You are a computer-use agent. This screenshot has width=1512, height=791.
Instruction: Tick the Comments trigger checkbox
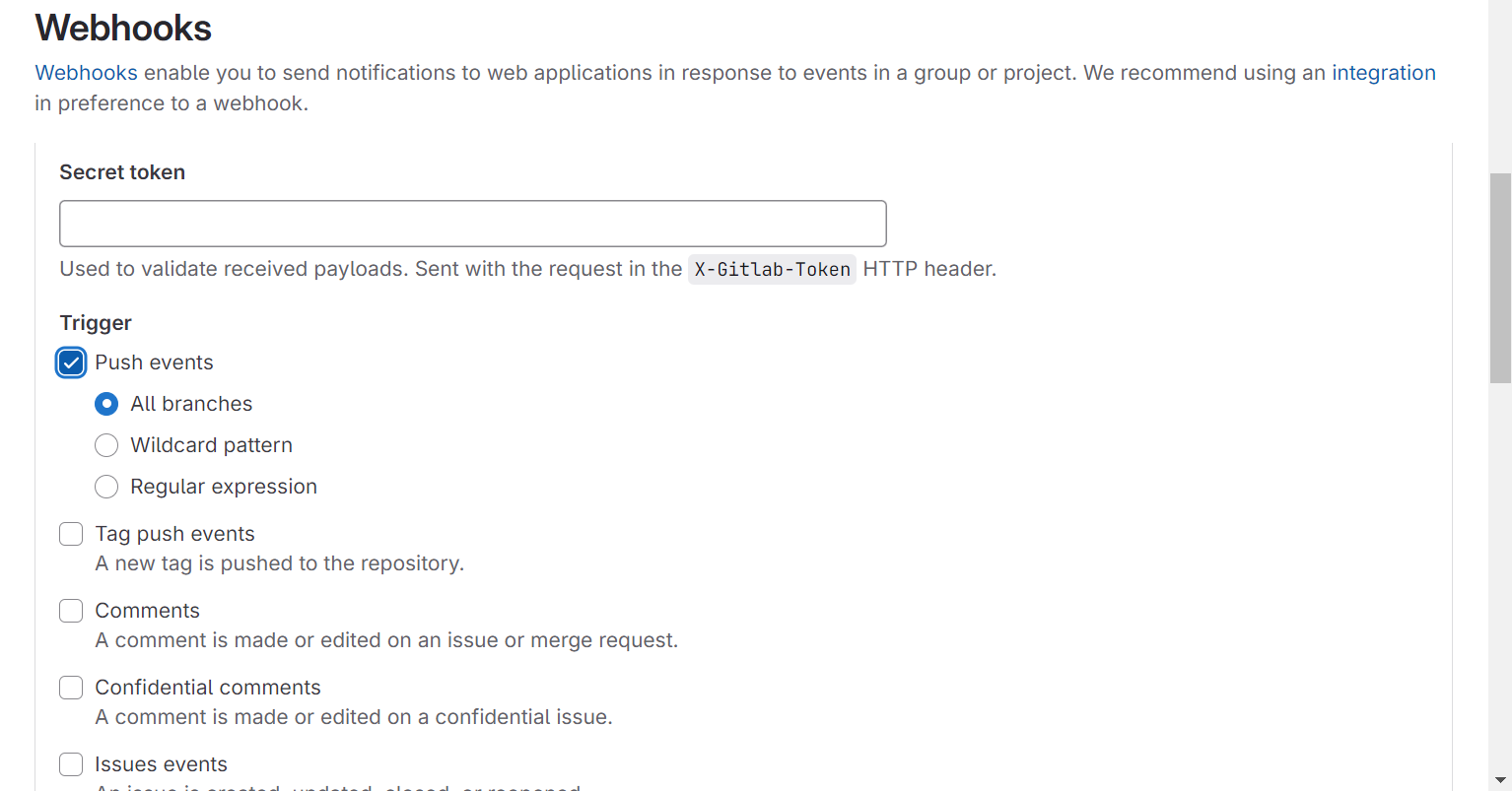coord(71,611)
